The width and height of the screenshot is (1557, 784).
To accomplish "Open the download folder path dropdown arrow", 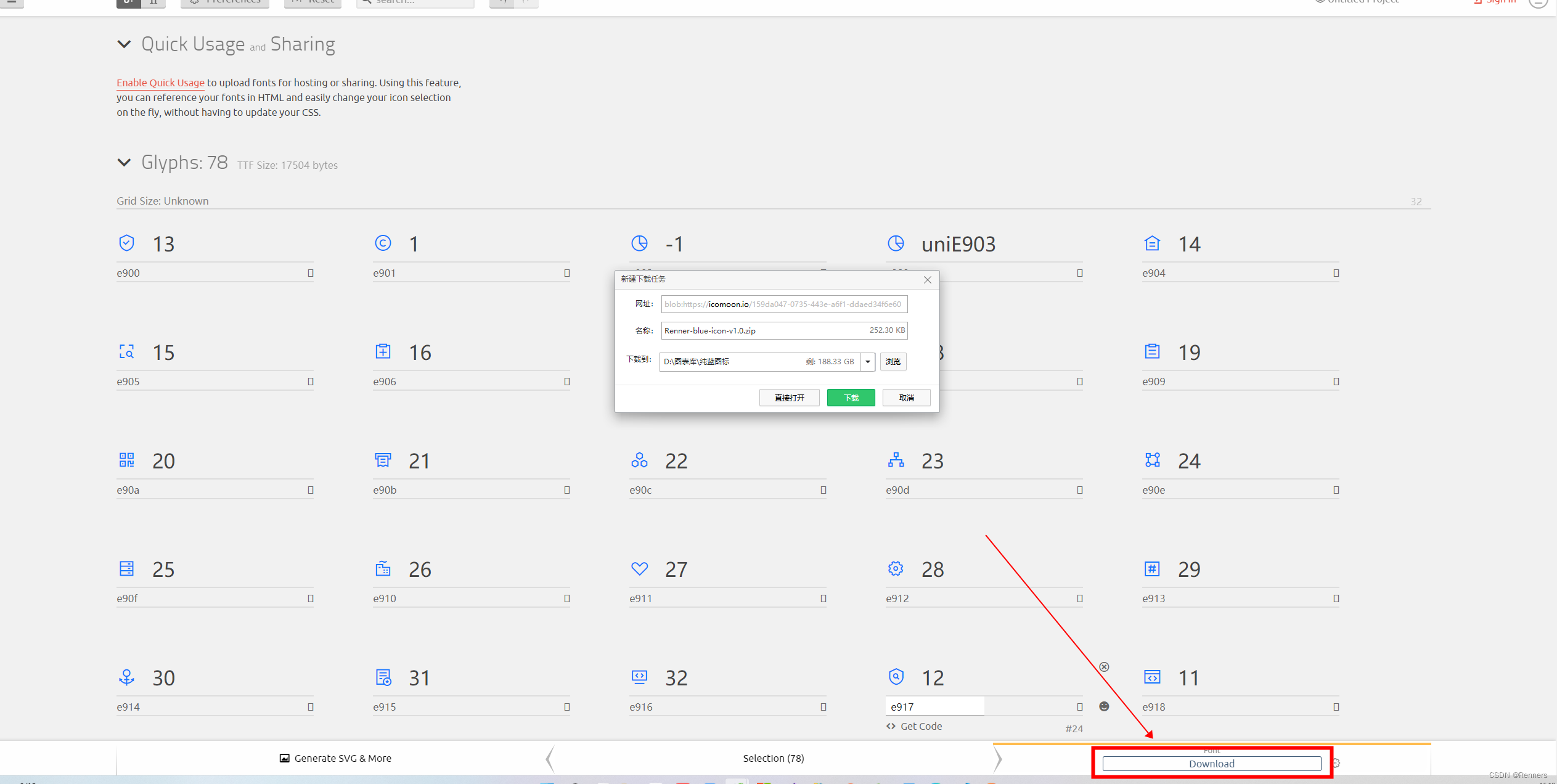I will (868, 362).
